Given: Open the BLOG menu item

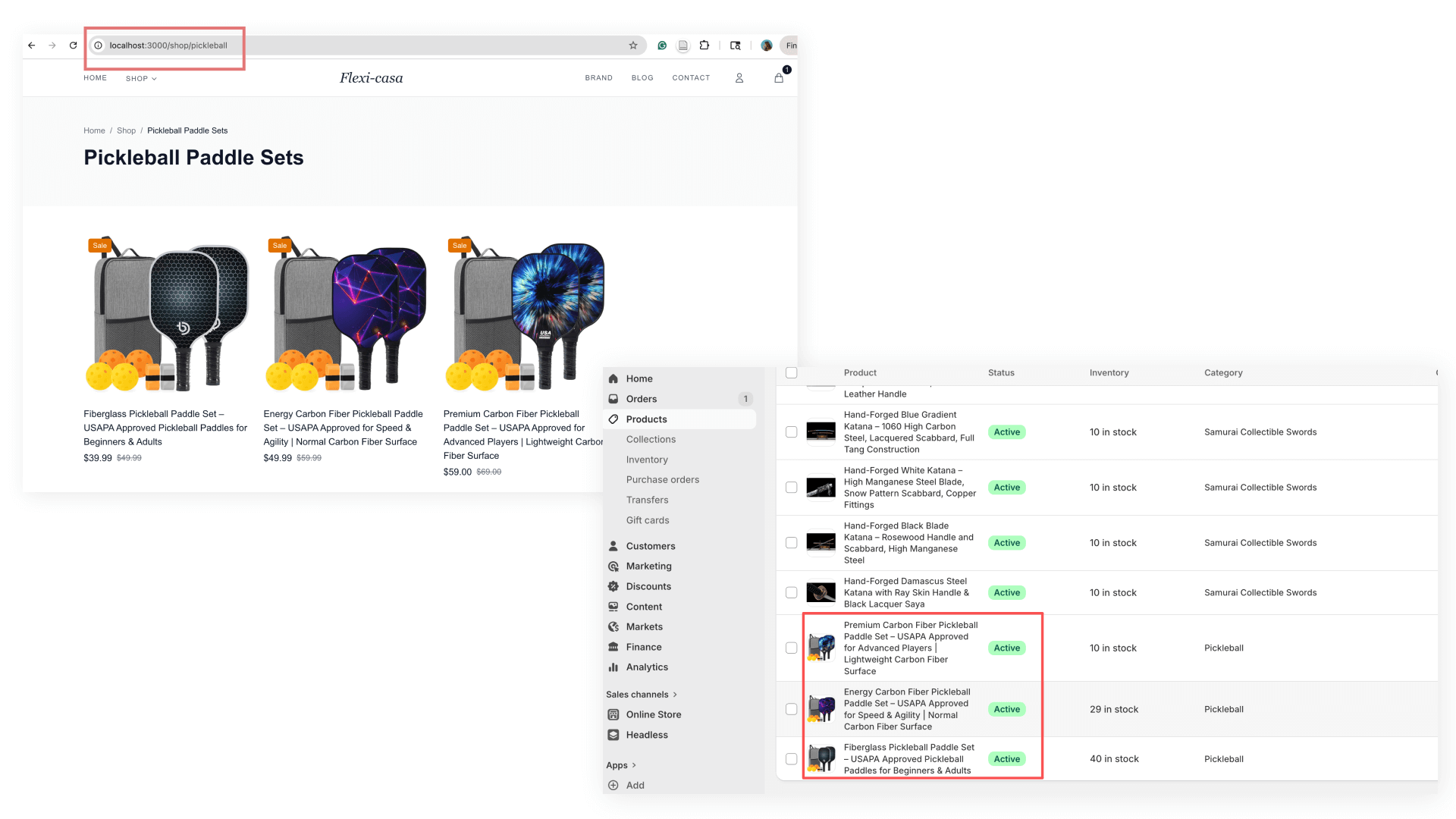Looking at the screenshot, I should click(x=642, y=77).
